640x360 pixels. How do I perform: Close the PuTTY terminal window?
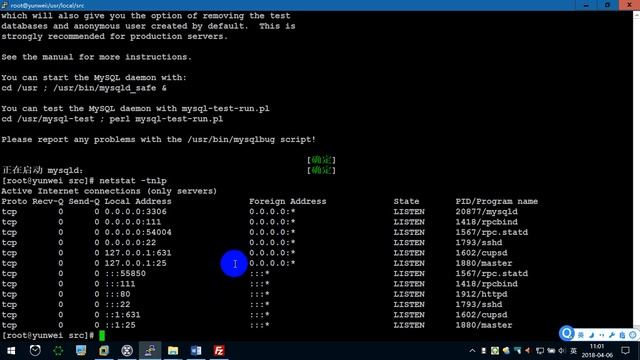(x=629, y=5)
